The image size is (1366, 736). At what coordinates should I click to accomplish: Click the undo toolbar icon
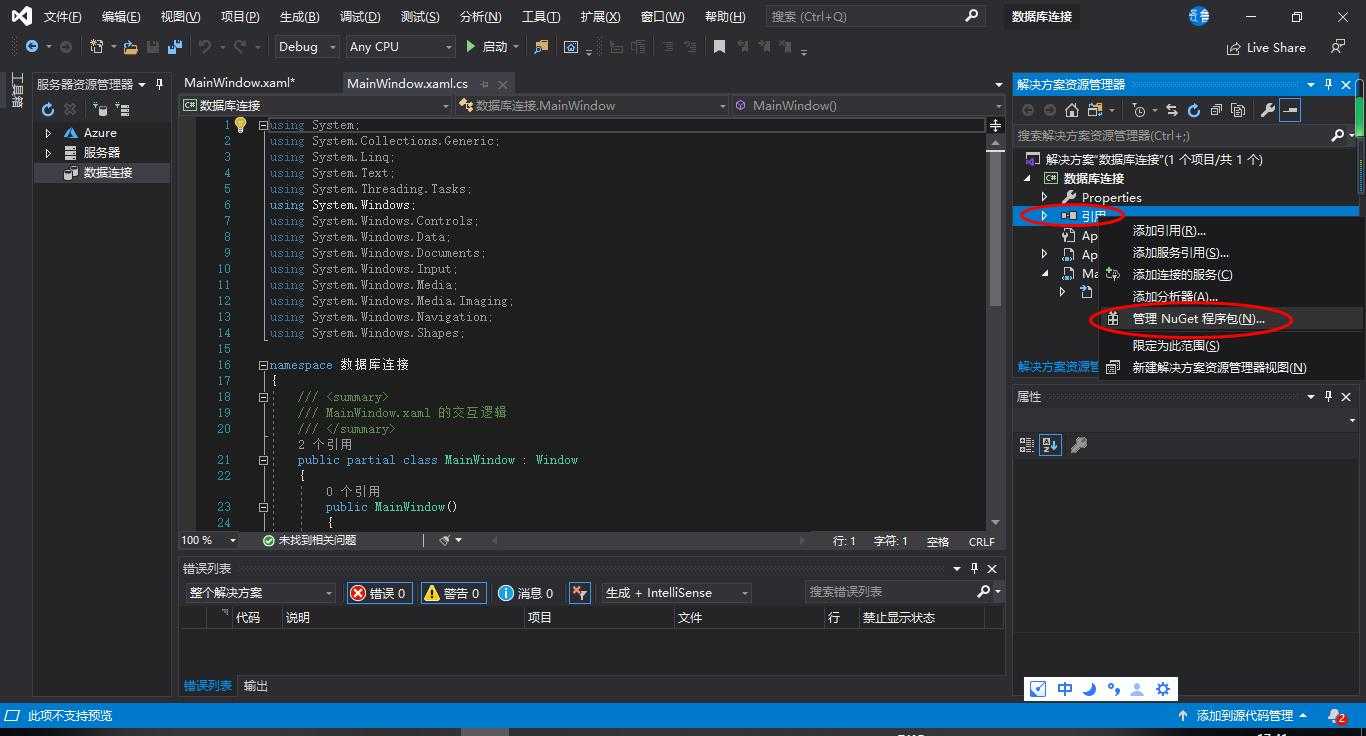point(204,47)
